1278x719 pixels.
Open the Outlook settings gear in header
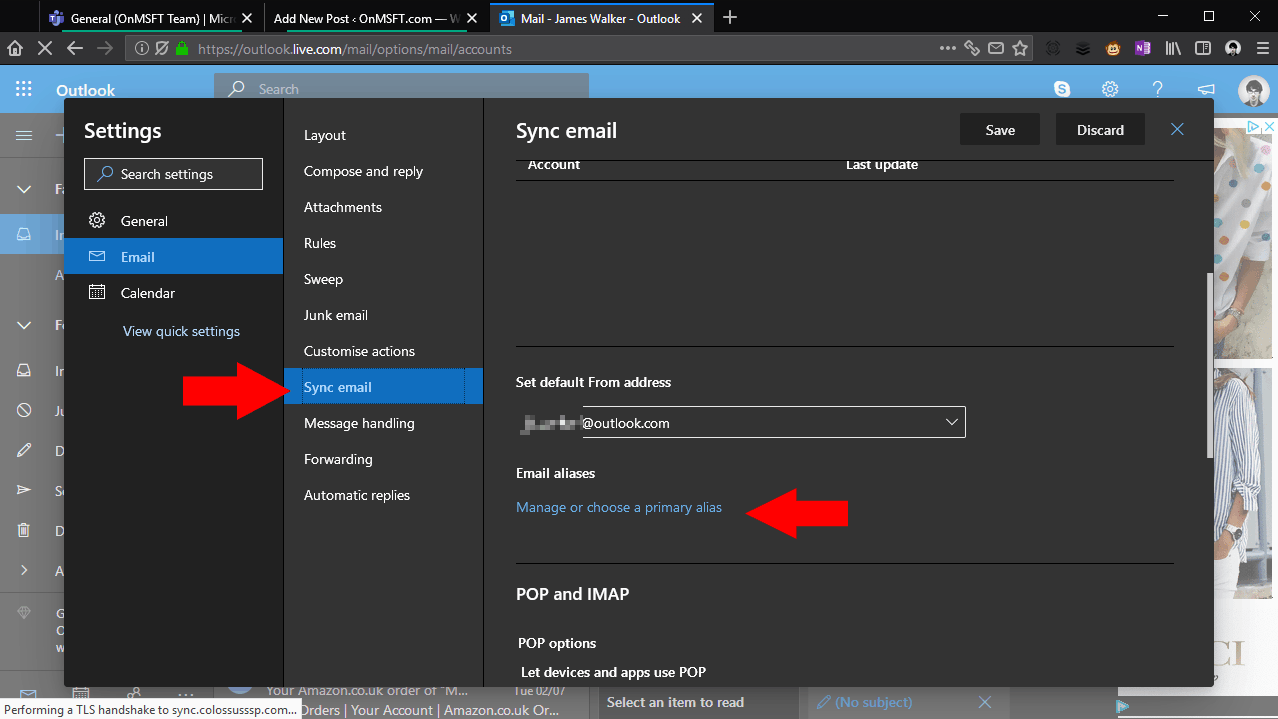(x=1110, y=89)
